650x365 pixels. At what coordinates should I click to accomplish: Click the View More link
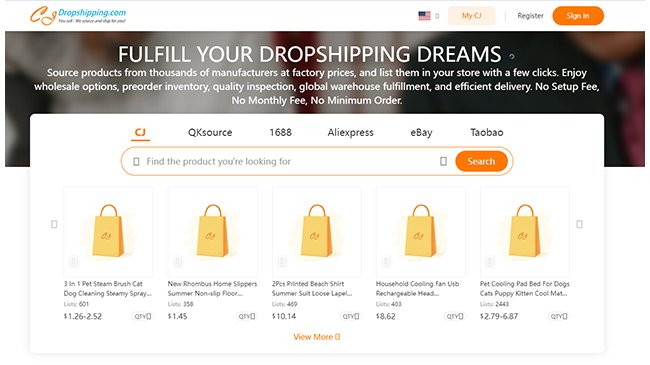coord(317,337)
